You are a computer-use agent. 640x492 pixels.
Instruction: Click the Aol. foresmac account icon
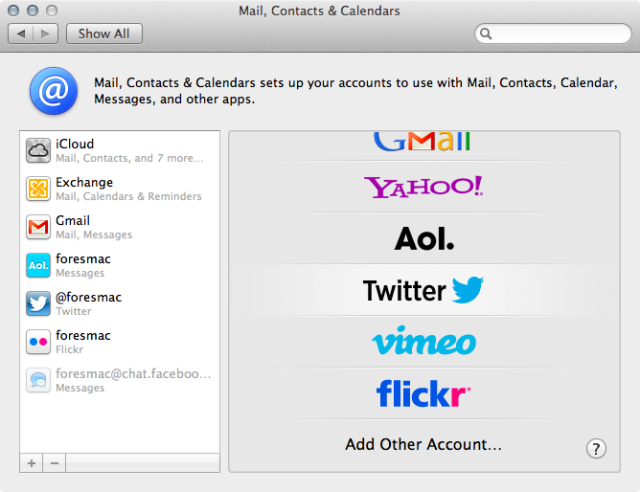pos(38,265)
